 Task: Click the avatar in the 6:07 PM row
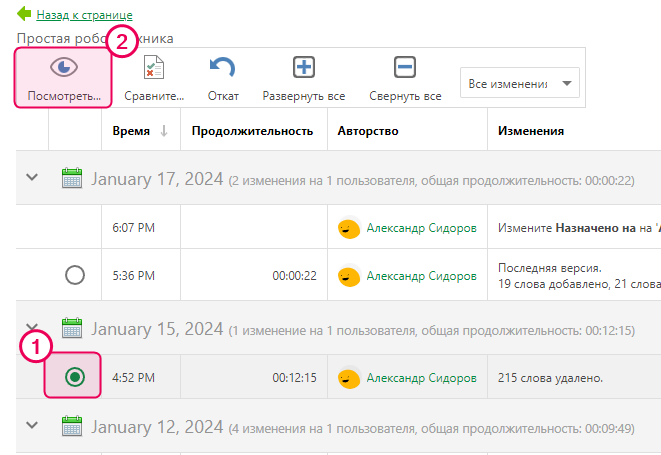[348, 228]
